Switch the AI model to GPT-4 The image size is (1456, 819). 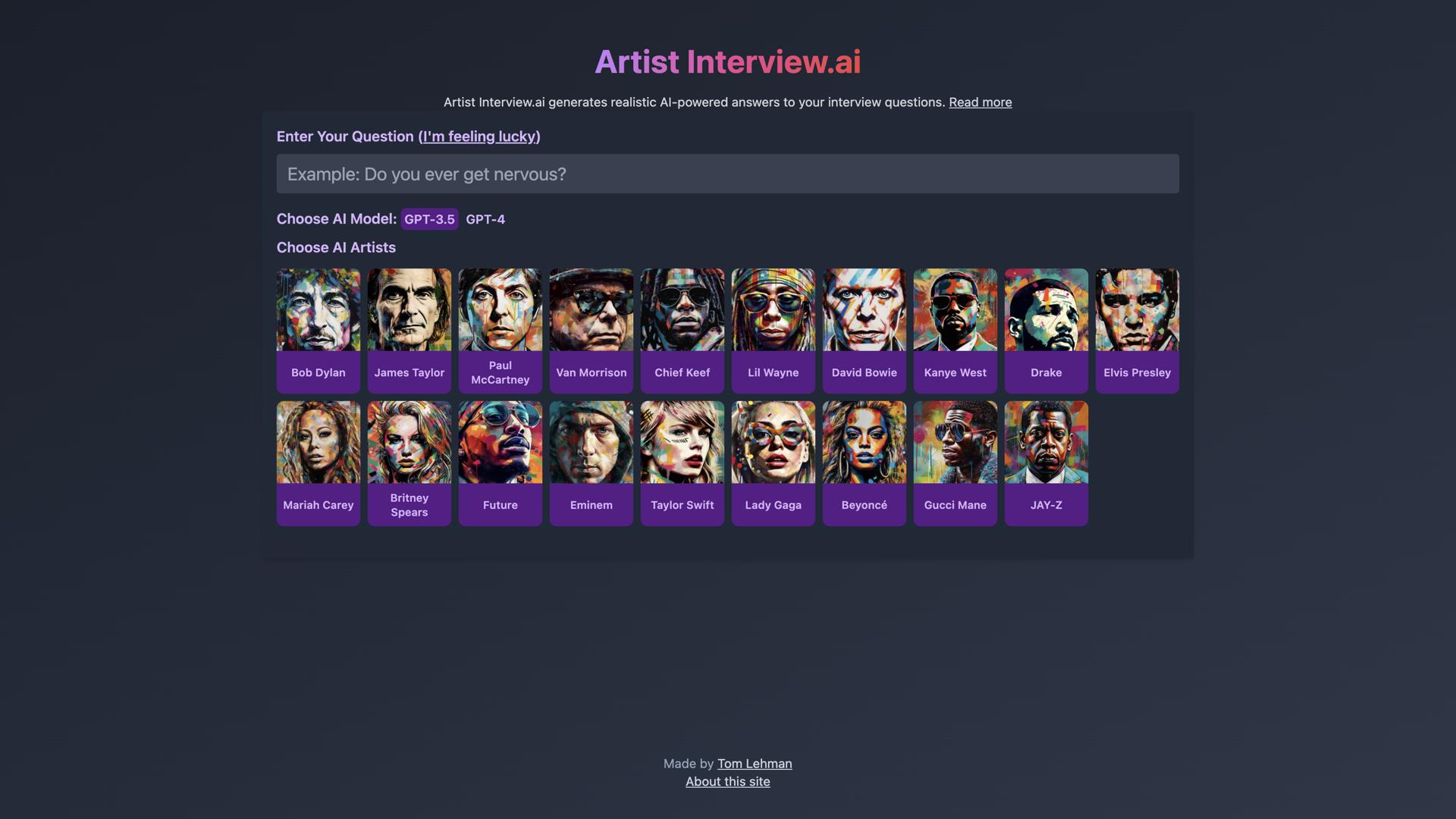(x=485, y=219)
